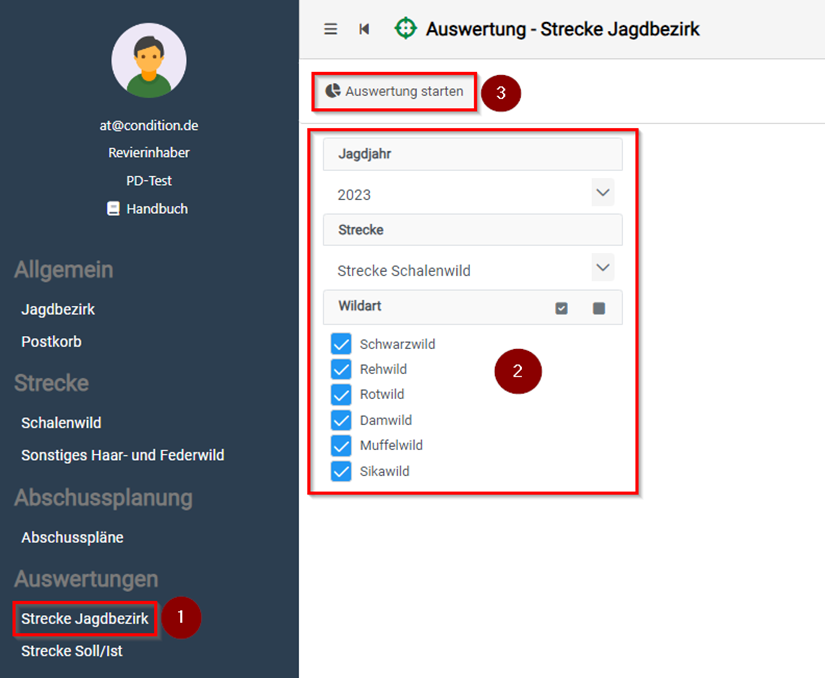This screenshot has height=678, width=825.
Task: Disable the Sikawild checkbox
Action: coord(341,471)
